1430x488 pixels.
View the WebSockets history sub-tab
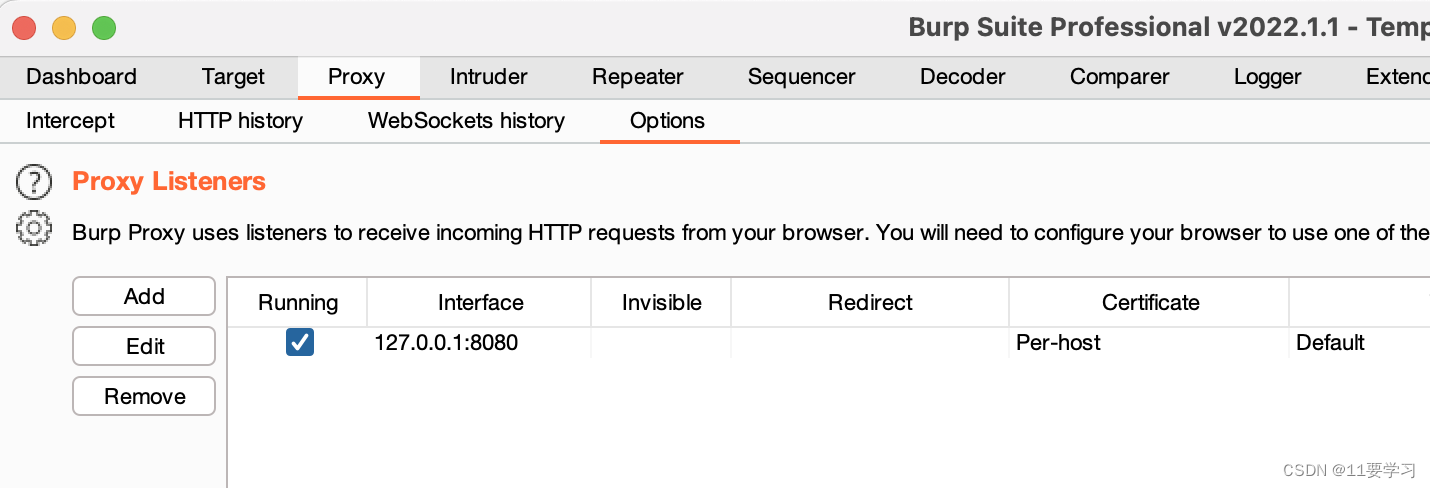[x=466, y=121]
